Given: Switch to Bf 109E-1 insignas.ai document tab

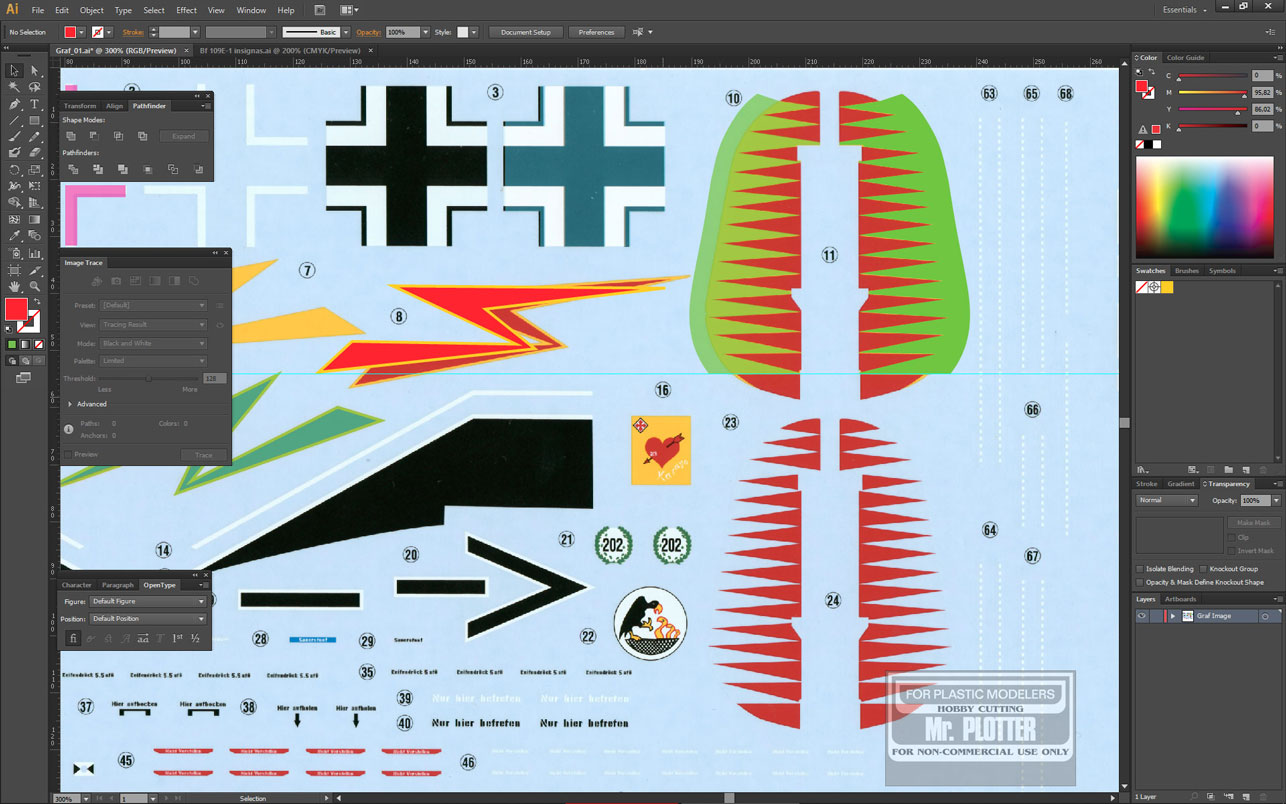Looking at the screenshot, I should pyautogui.click(x=279, y=50).
